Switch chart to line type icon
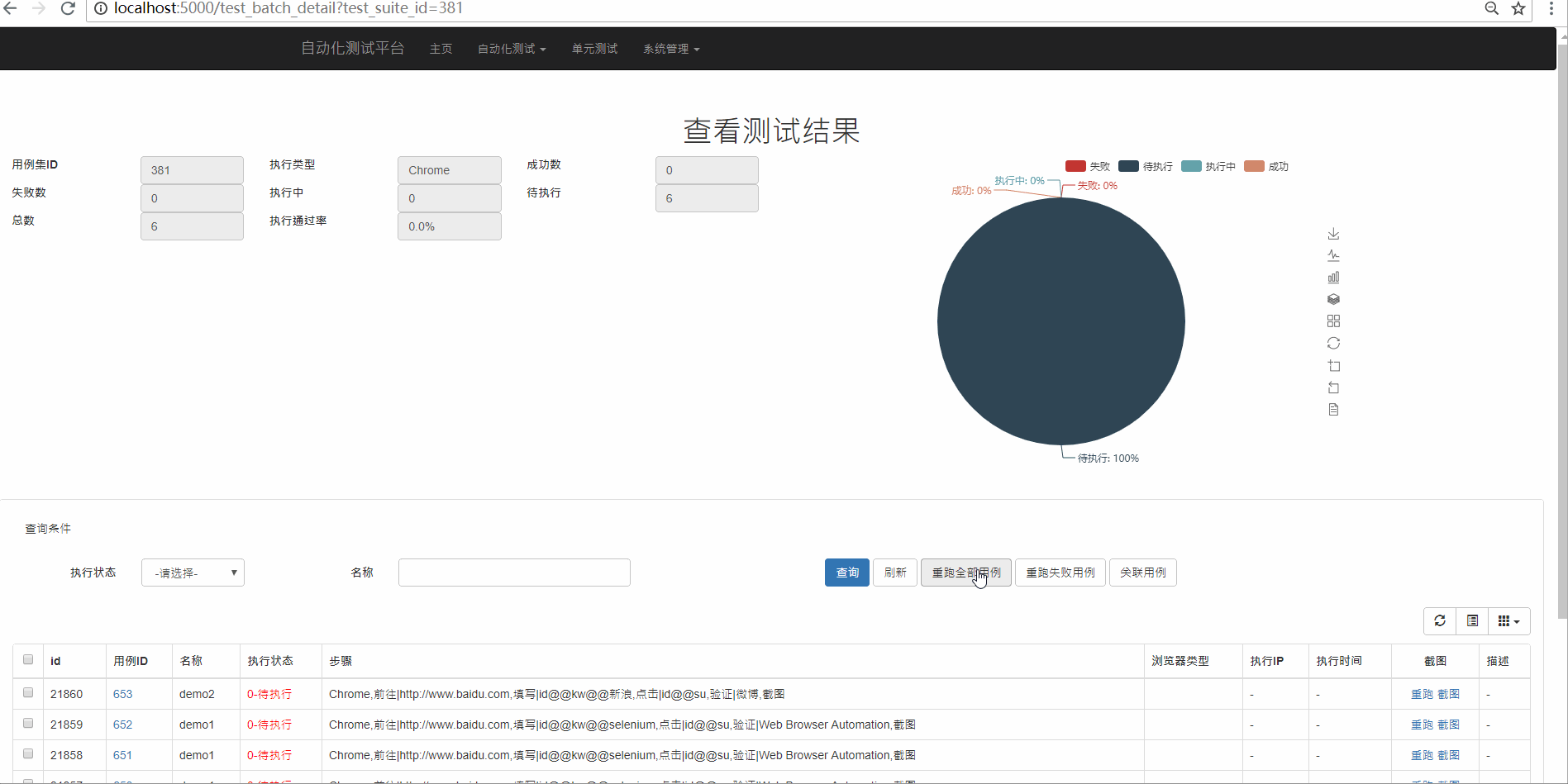 (x=1333, y=255)
